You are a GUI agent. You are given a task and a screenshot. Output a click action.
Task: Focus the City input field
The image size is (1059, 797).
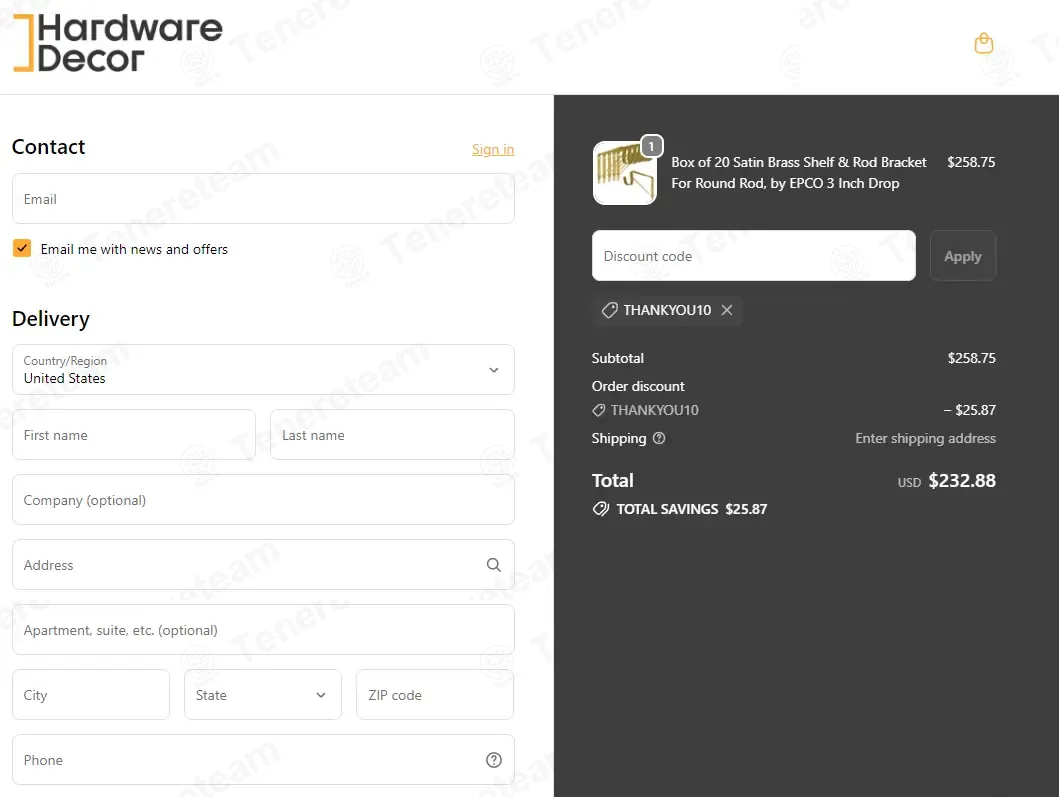(91, 695)
